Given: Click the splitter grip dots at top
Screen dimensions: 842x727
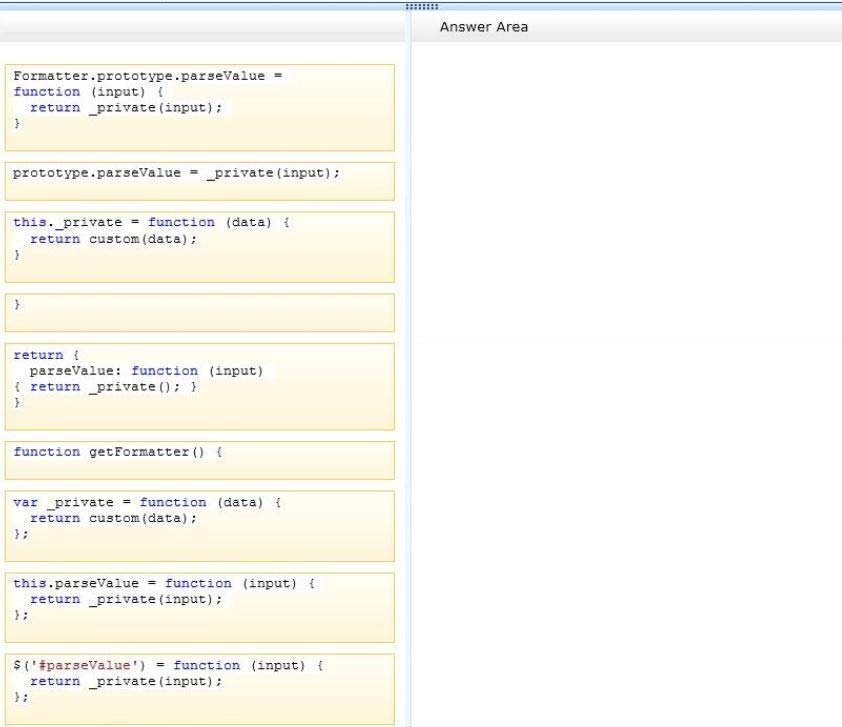Looking at the screenshot, I should 422,6.
